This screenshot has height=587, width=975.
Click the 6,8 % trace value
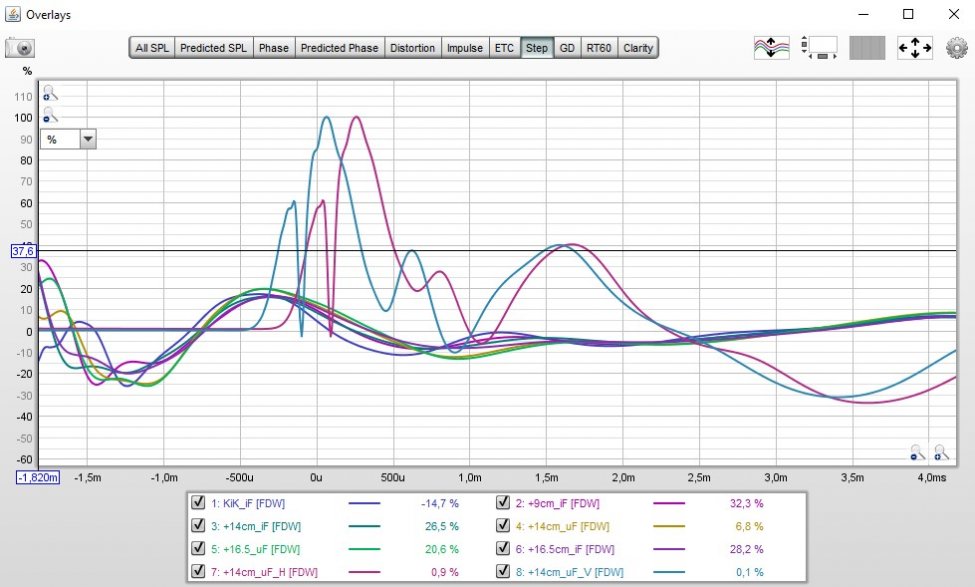click(x=749, y=526)
